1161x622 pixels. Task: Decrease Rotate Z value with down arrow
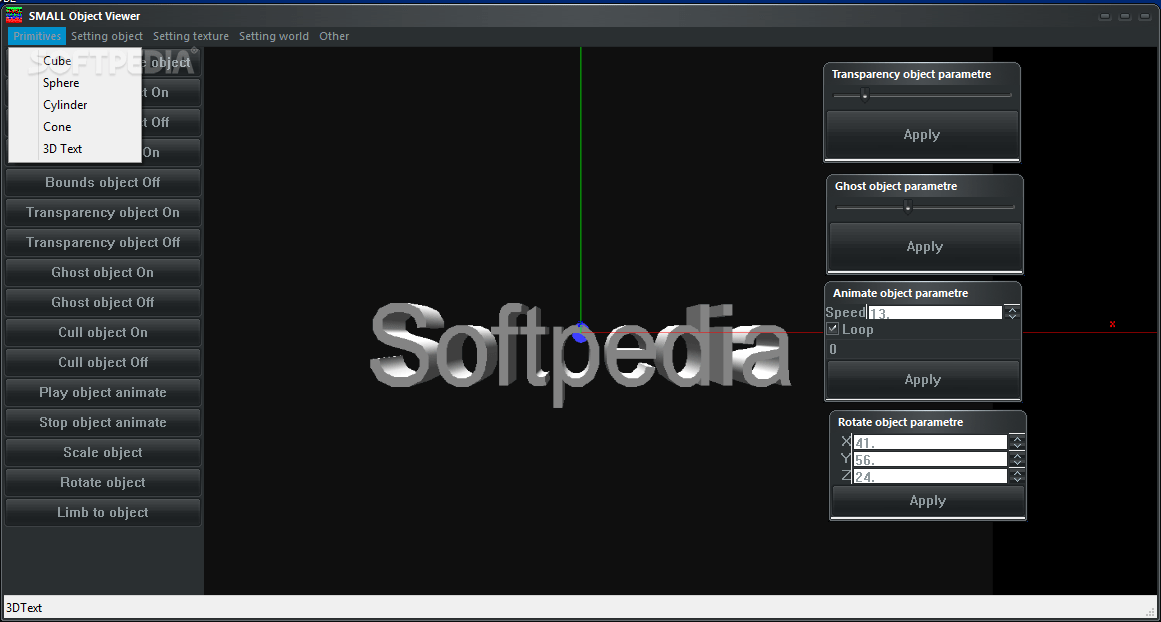1017,480
